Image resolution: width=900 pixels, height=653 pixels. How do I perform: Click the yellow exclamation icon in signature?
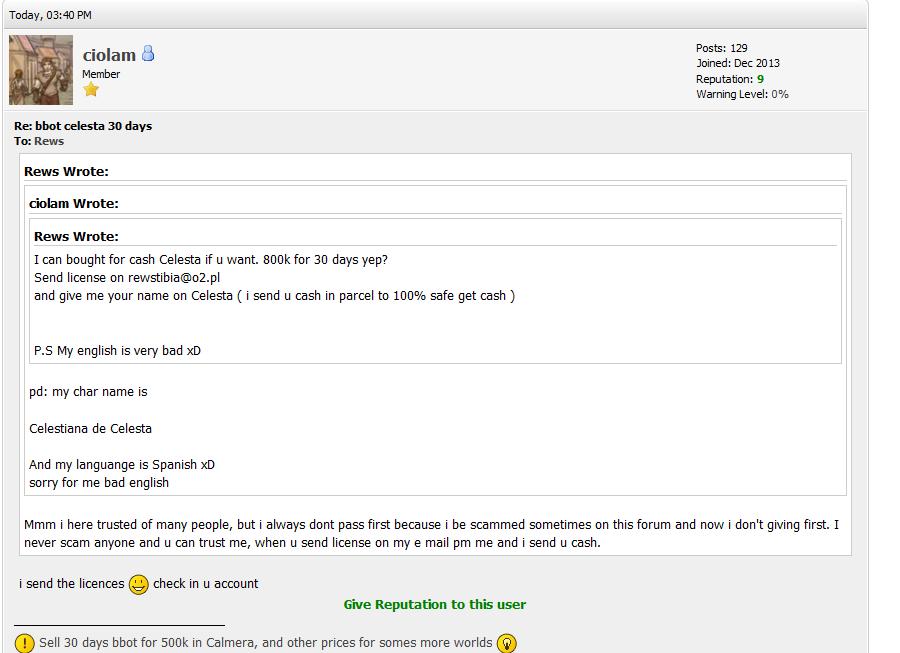pyautogui.click(x=25, y=643)
